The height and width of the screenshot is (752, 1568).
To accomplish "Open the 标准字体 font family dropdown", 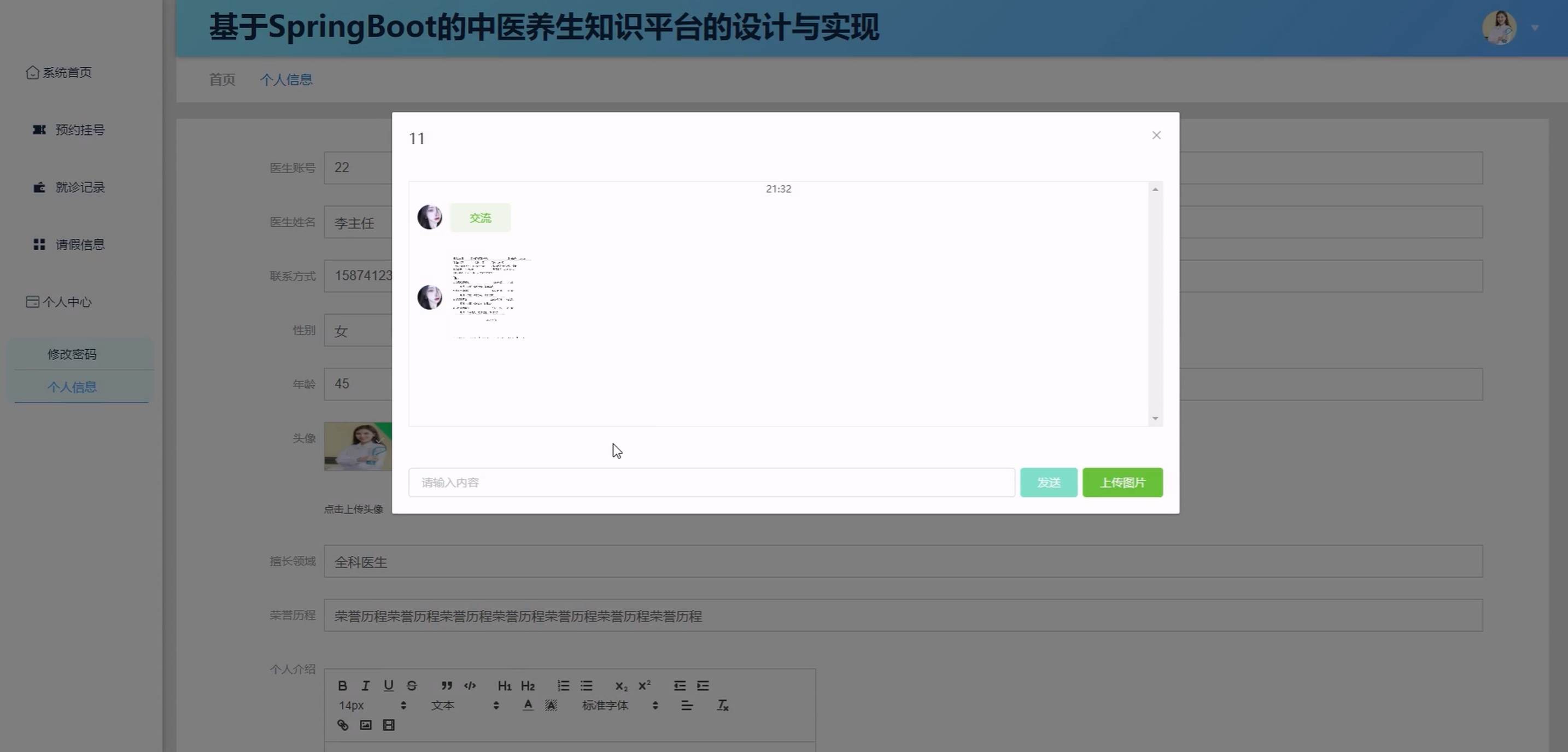I will [x=619, y=705].
